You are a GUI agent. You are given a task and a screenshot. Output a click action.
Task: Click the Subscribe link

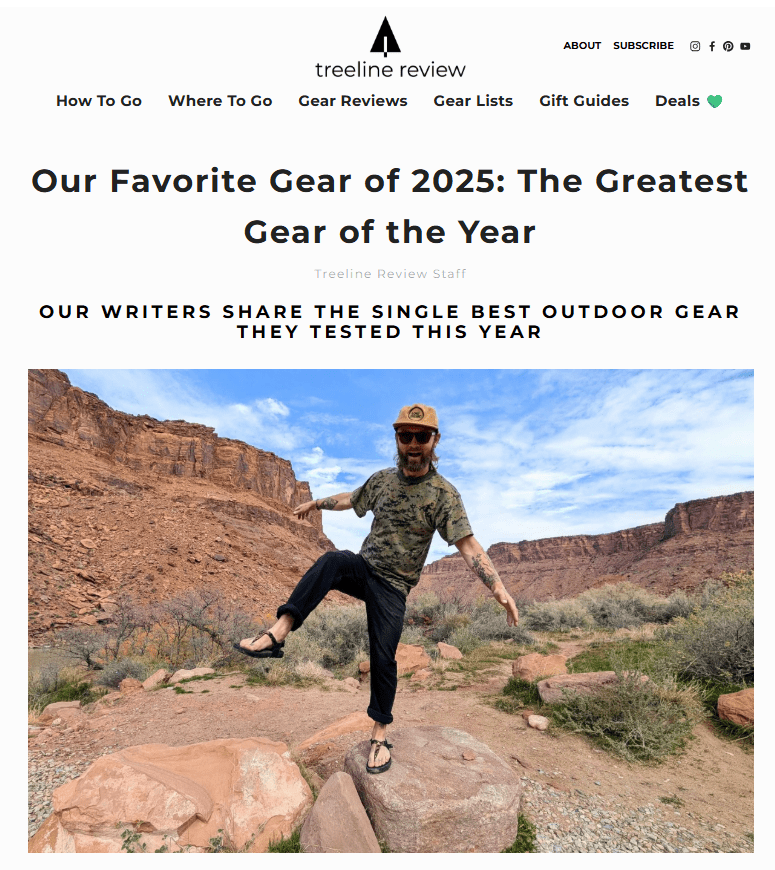pyautogui.click(x=644, y=45)
